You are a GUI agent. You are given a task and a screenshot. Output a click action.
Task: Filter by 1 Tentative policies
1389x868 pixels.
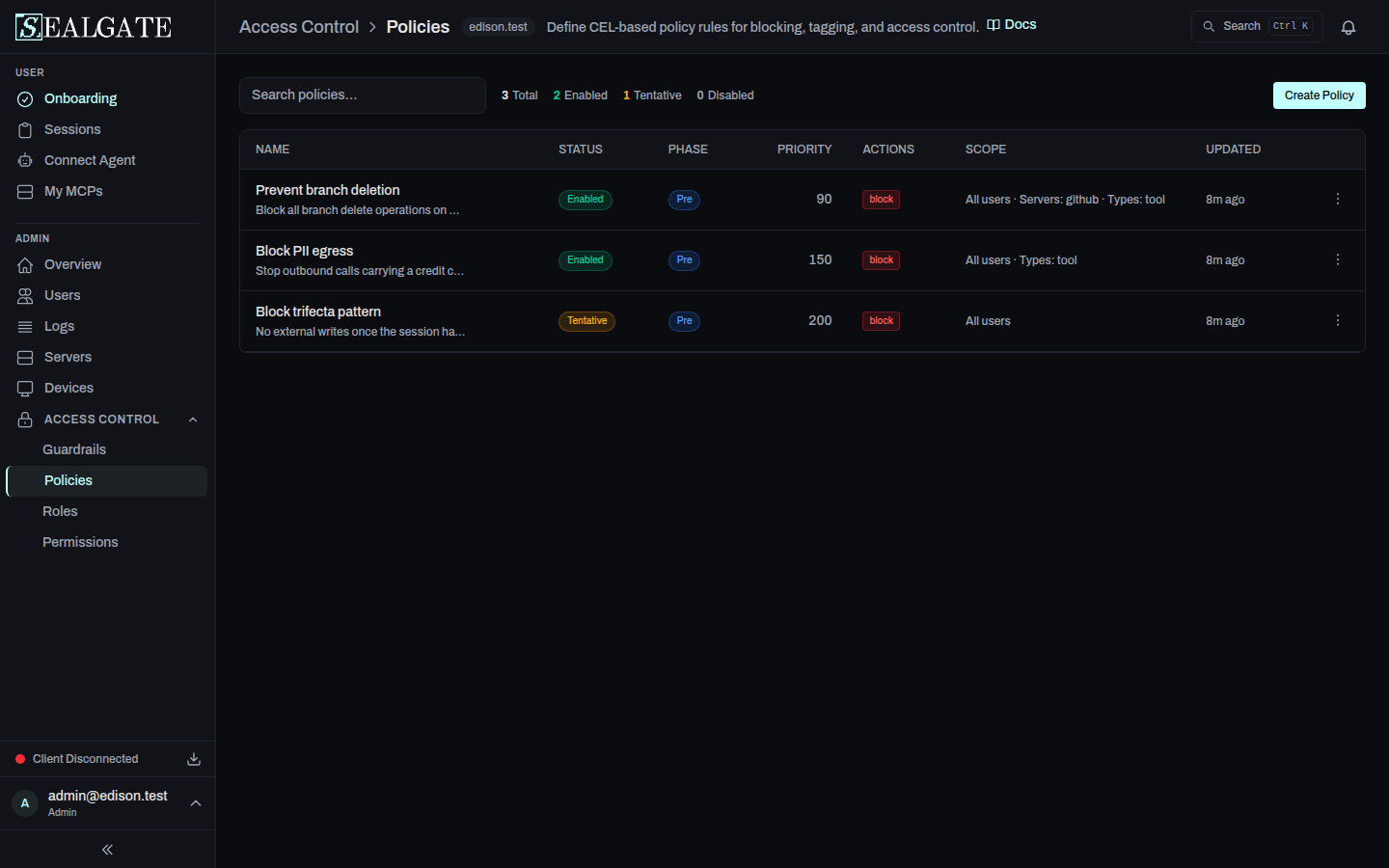(x=652, y=95)
